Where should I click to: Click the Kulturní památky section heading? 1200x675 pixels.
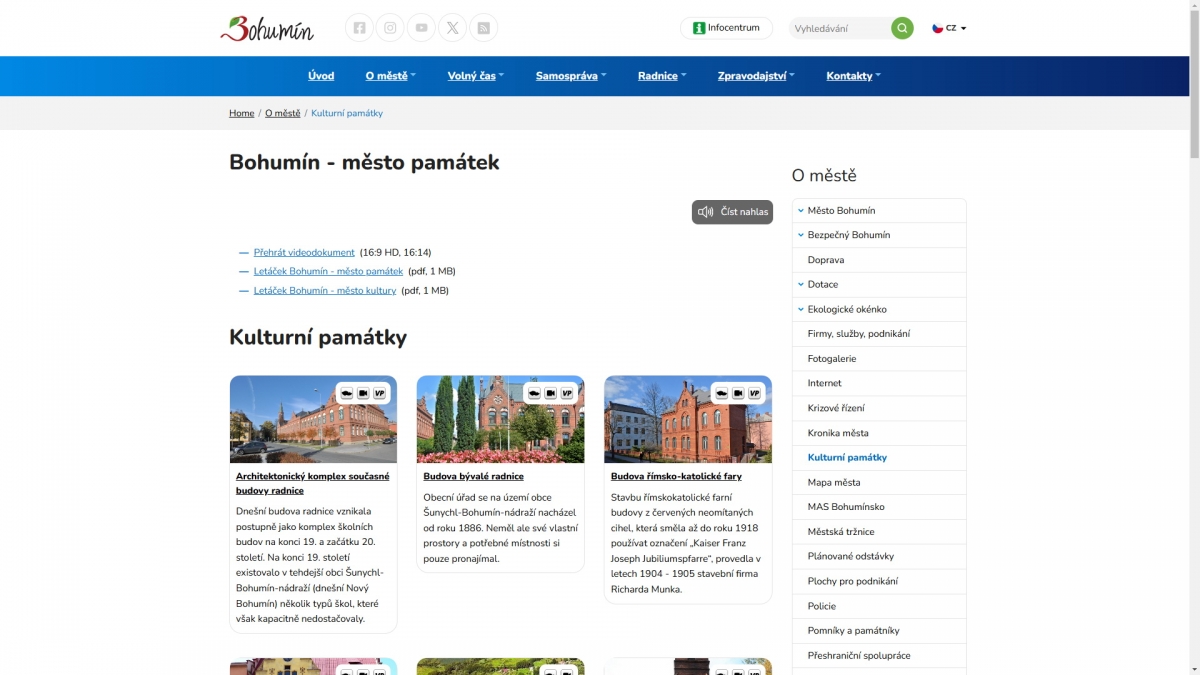pos(318,337)
